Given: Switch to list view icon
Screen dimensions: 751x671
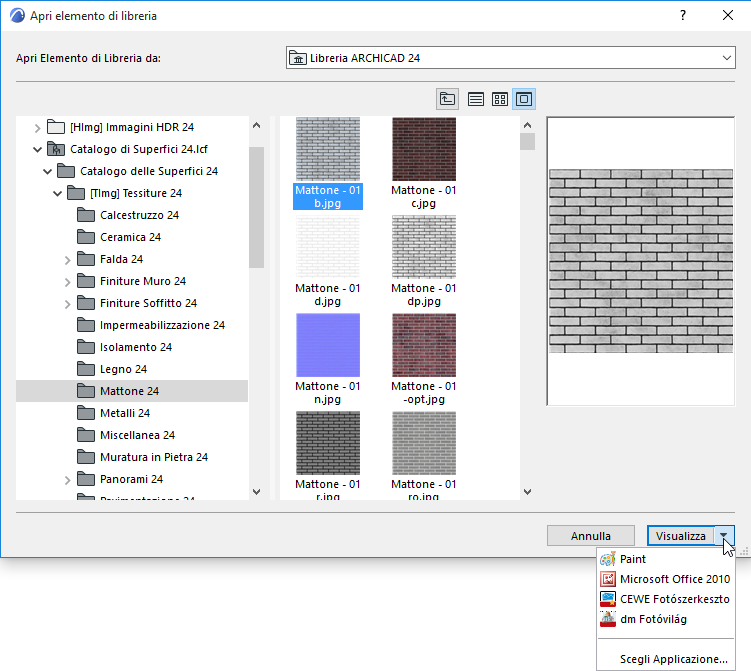Looking at the screenshot, I should 475,99.
